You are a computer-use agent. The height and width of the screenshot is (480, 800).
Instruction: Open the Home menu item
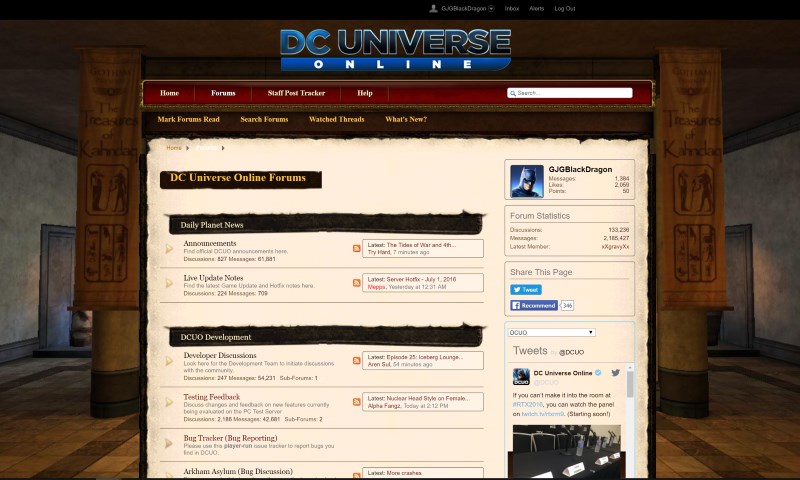(x=169, y=93)
